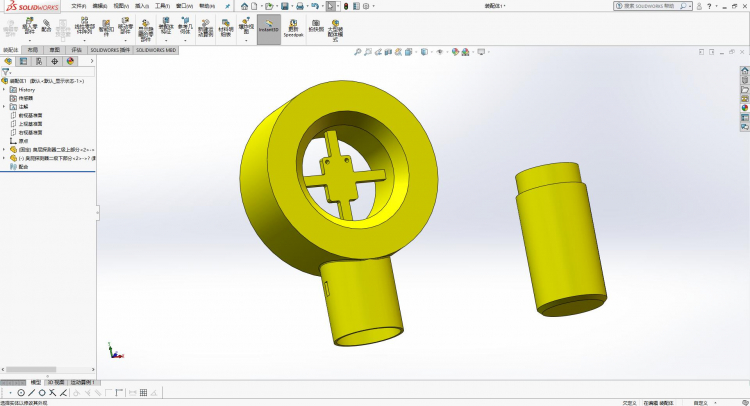The image size is (750, 406).
Task: Click the Speedpak update icon
Action: (x=293, y=29)
